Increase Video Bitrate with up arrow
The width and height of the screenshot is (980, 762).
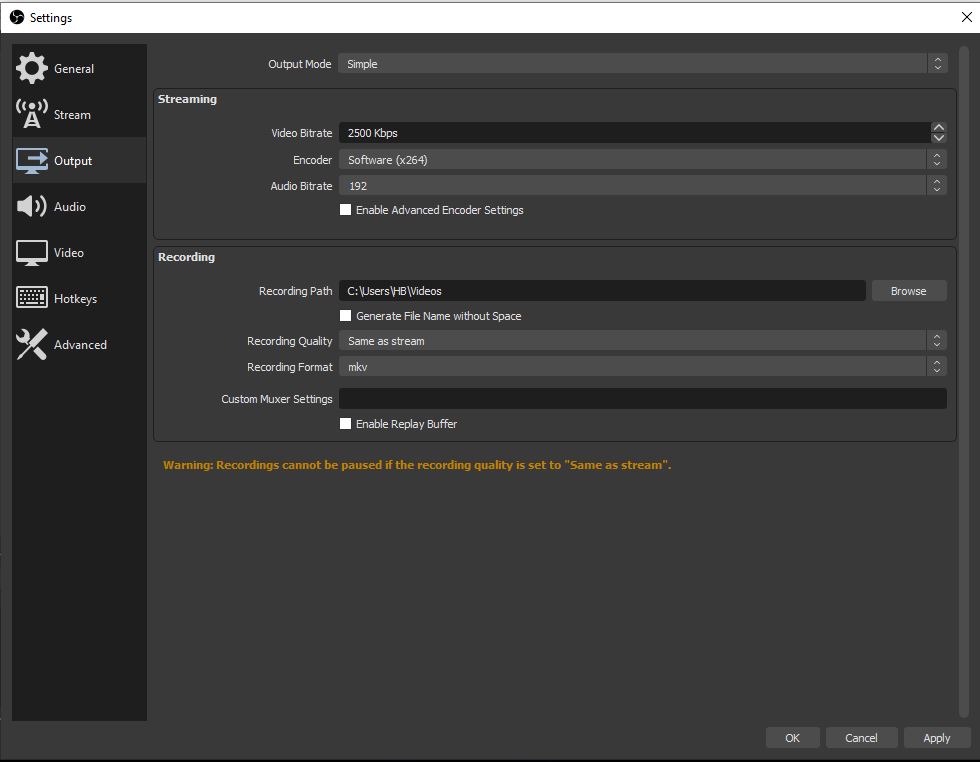click(x=938, y=128)
